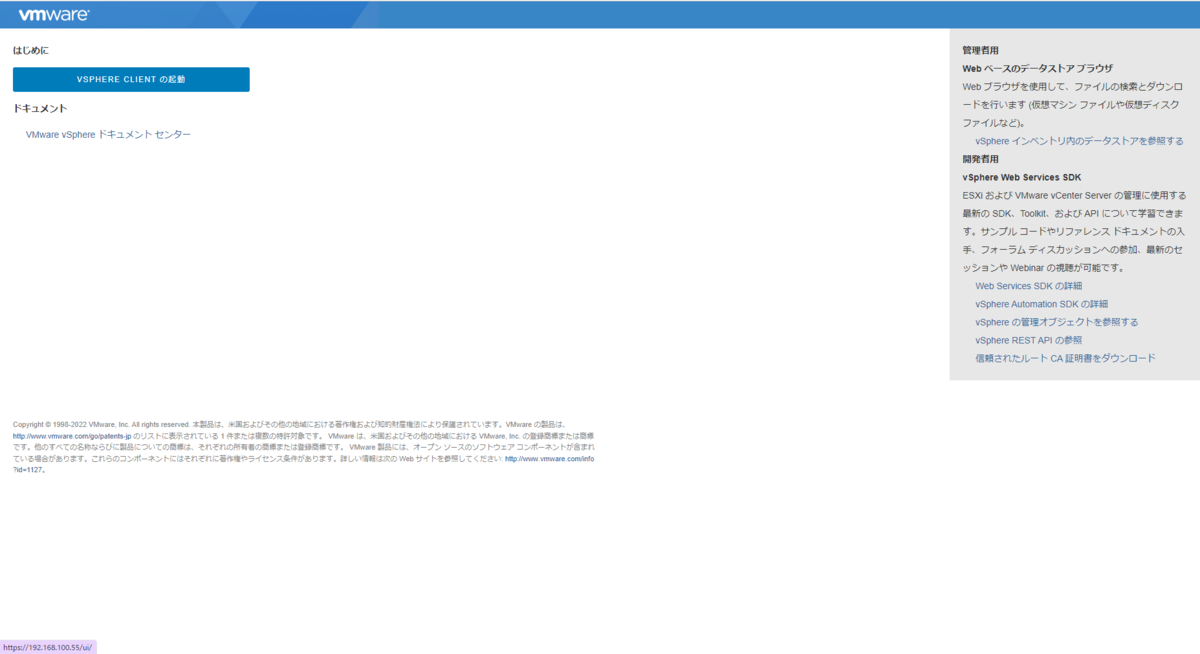The width and height of the screenshot is (1200, 654).
Task: Follow the http://www.vmware.com/info footer link
Action: (x=550, y=459)
